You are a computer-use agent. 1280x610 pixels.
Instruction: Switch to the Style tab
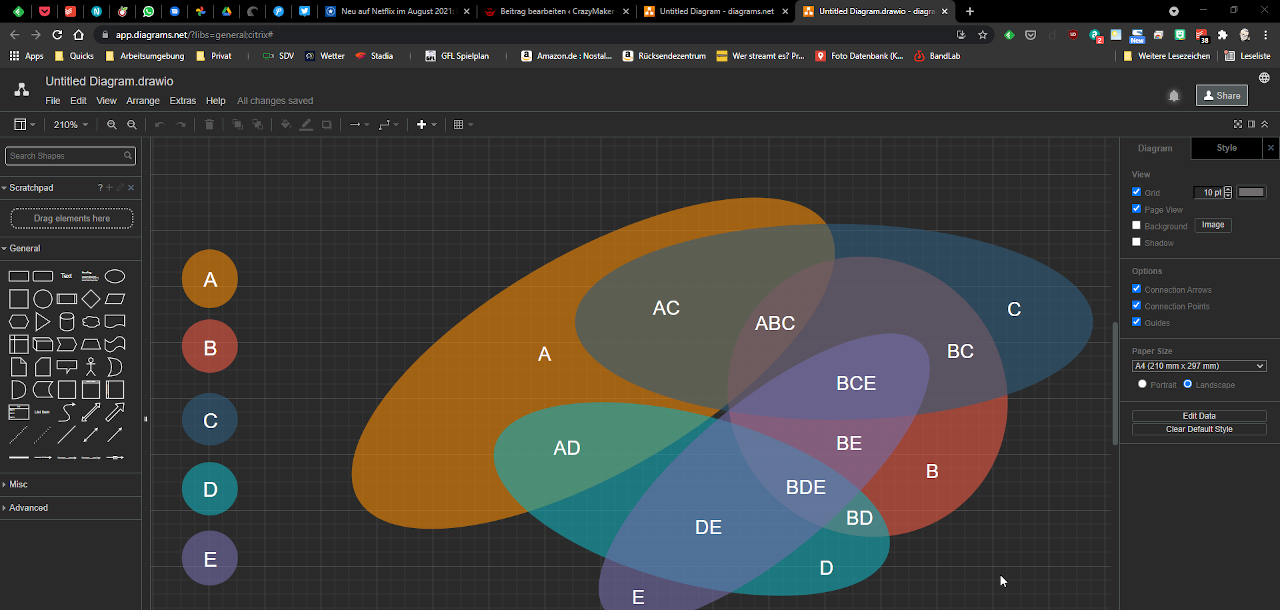tap(1227, 148)
